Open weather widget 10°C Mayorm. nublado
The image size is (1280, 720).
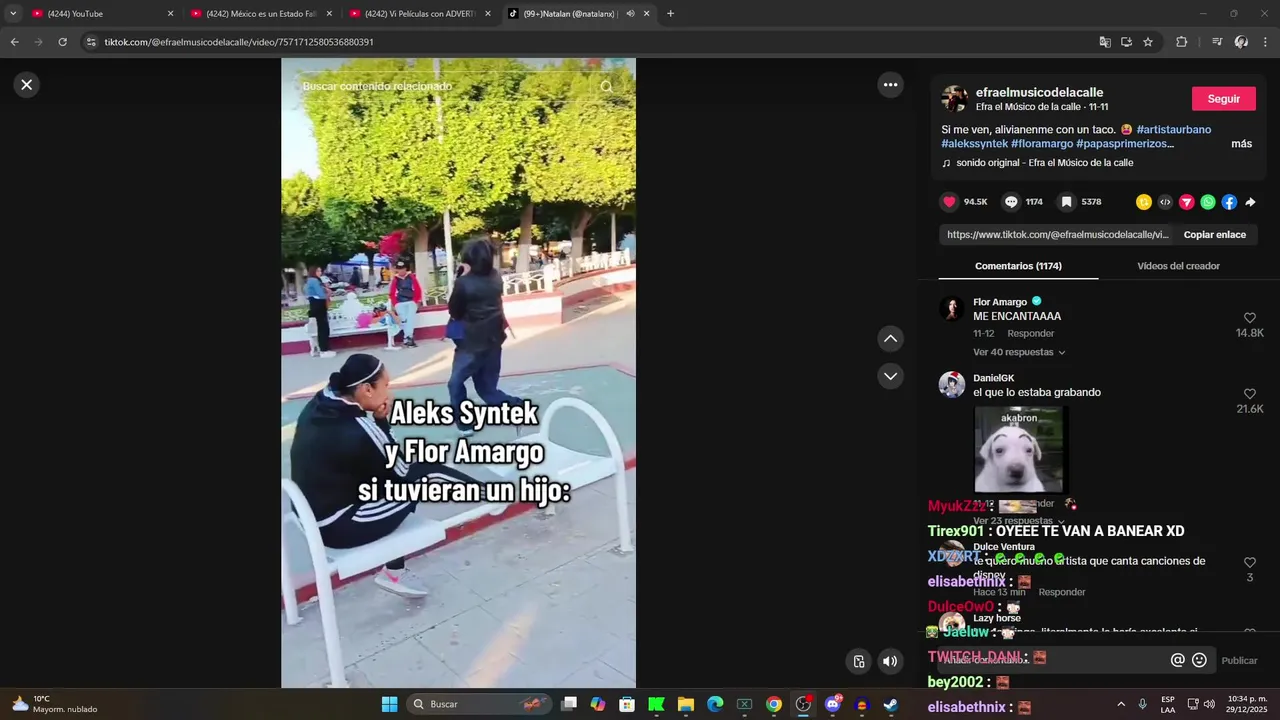[55, 704]
